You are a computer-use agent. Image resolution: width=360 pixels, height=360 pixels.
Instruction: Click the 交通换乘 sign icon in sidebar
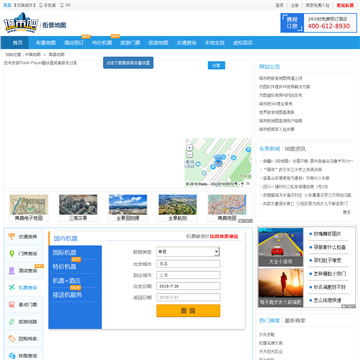pyautogui.click(x=12, y=236)
